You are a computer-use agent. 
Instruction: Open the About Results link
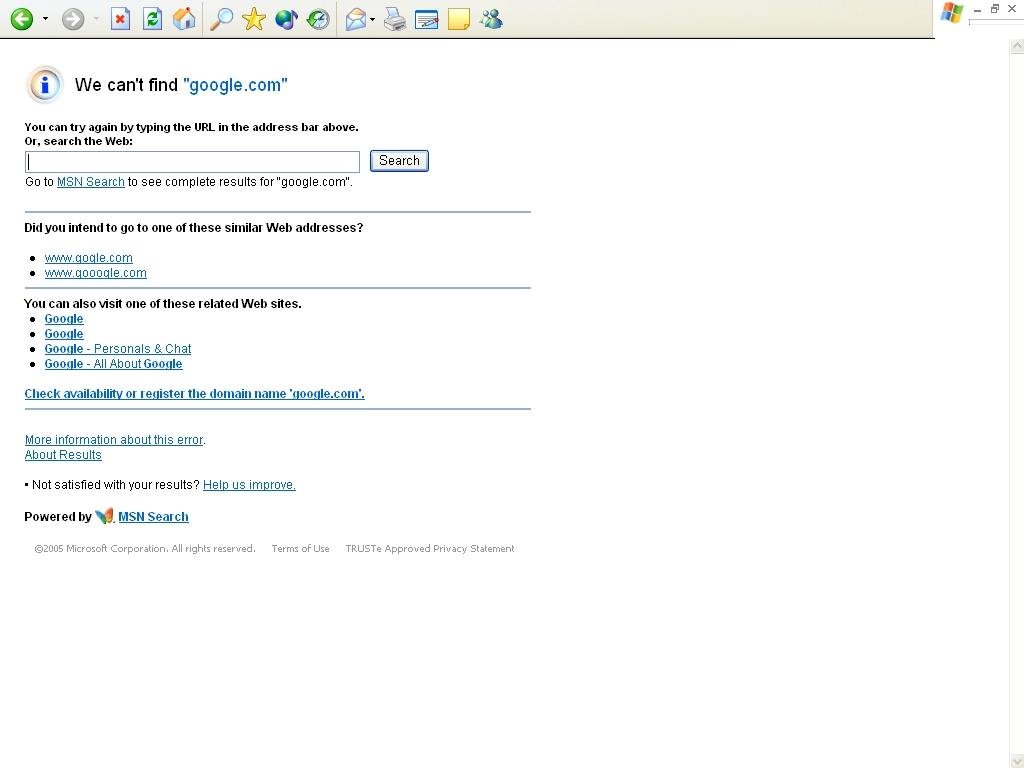63,455
